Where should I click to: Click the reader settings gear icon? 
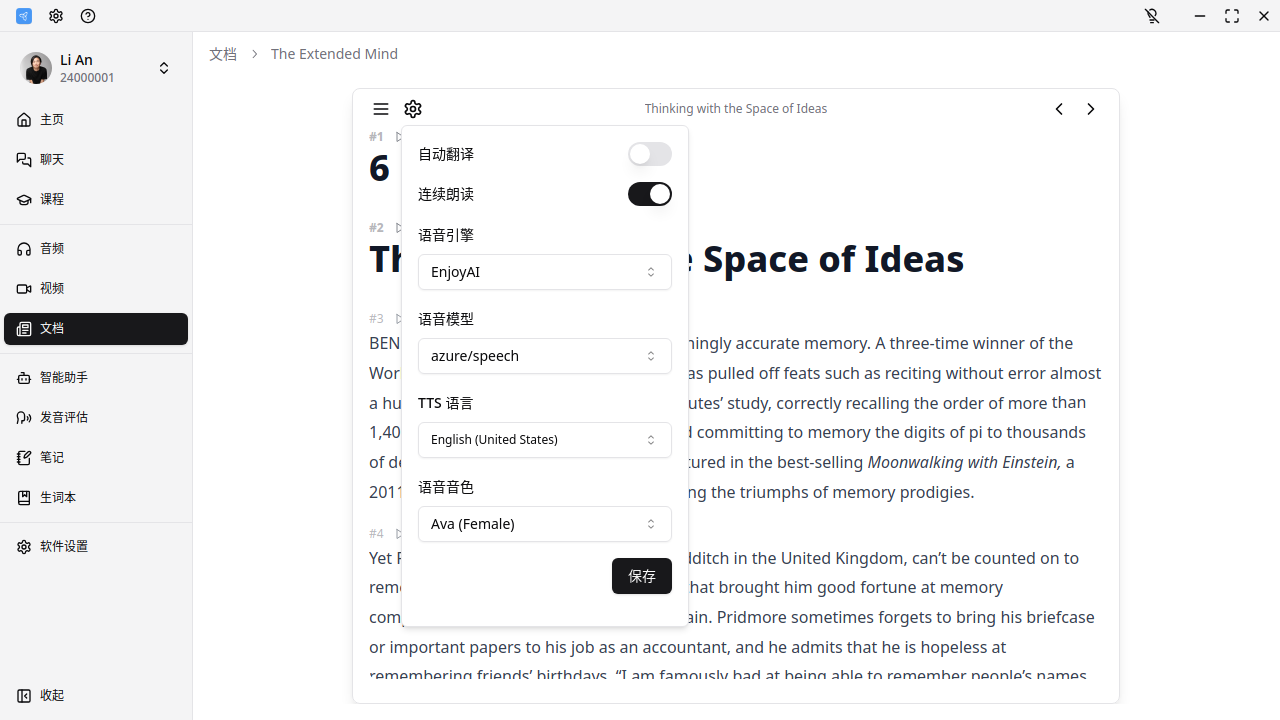tap(413, 109)
